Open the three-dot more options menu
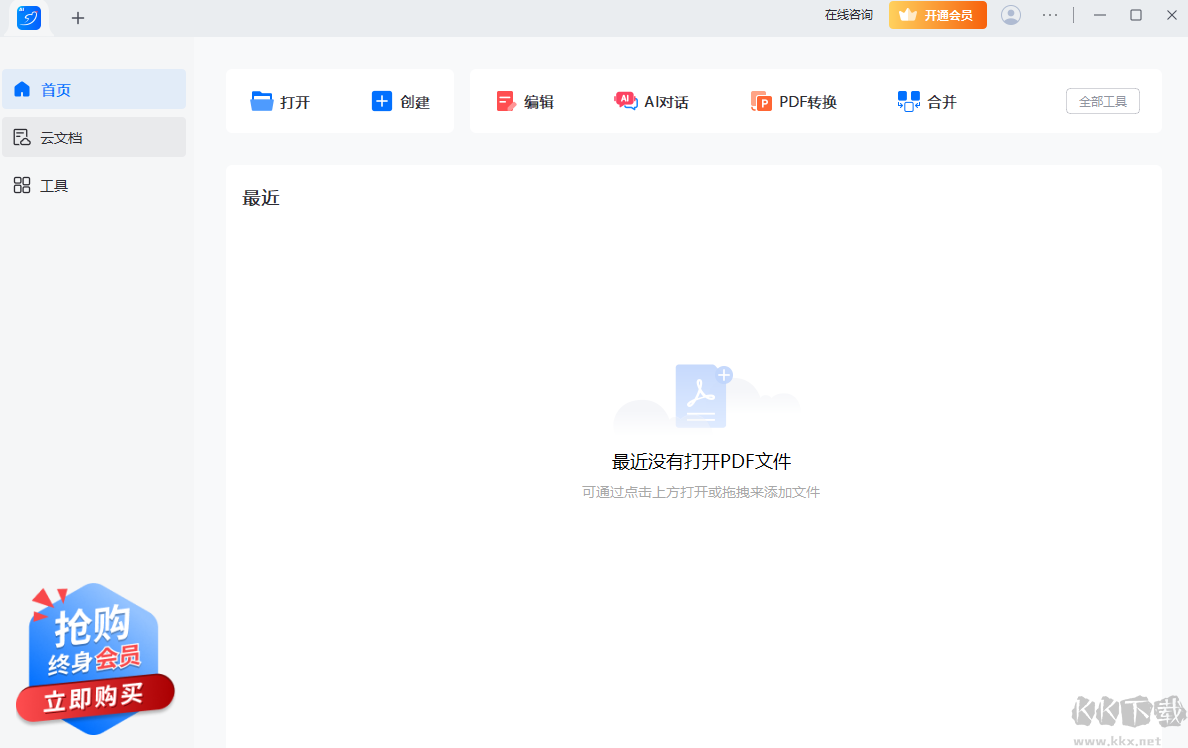This screenshot has width=1188, height=748. [x=1050, y=15]
